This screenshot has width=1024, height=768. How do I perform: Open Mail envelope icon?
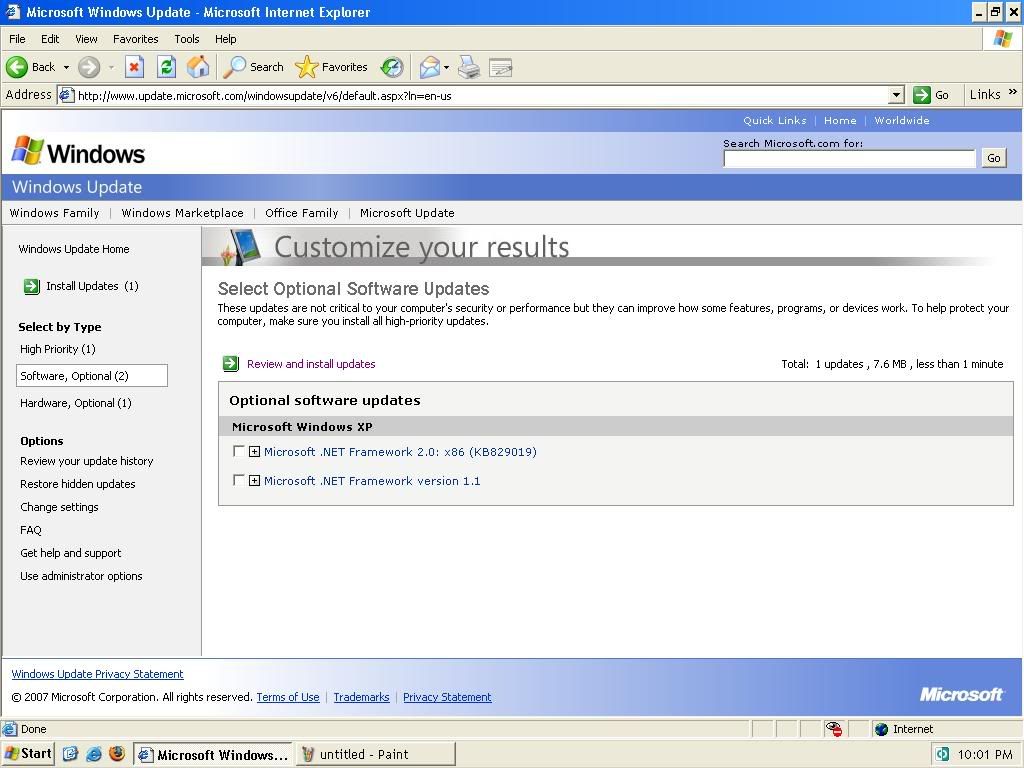(x=430, y=67)
